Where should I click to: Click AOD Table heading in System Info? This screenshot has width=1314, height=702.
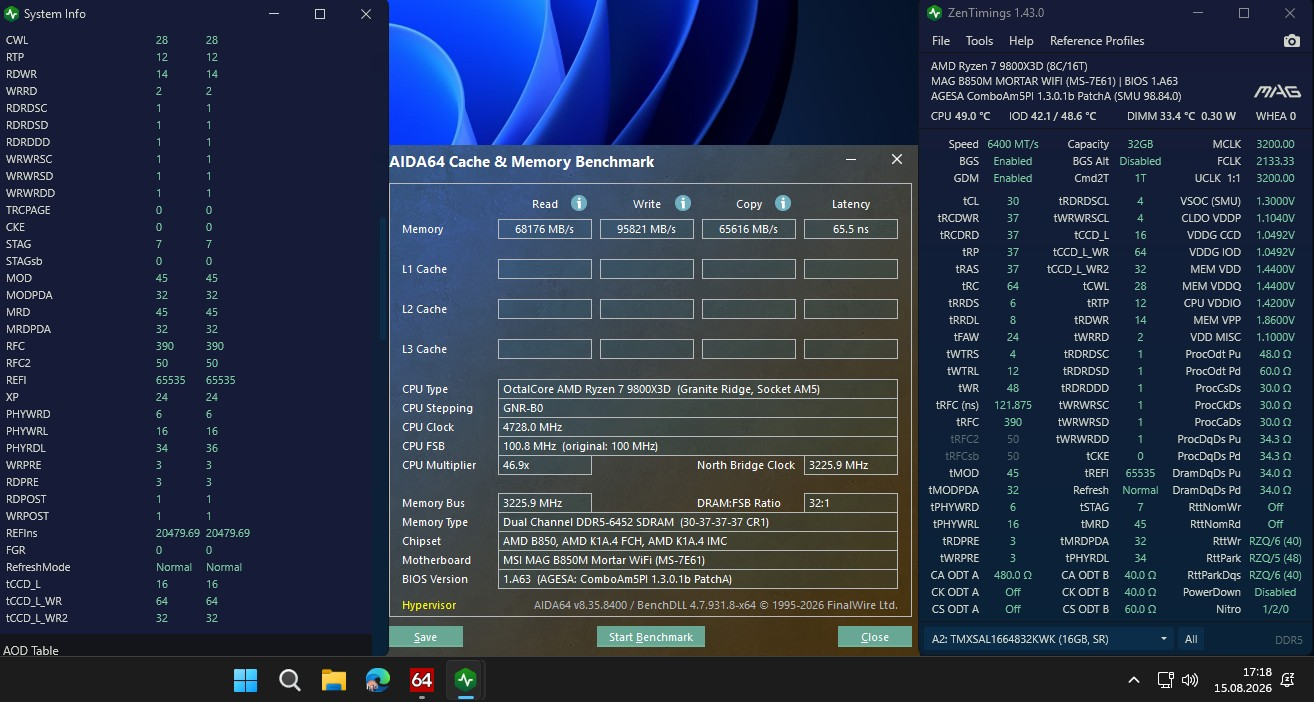(31, 650)
